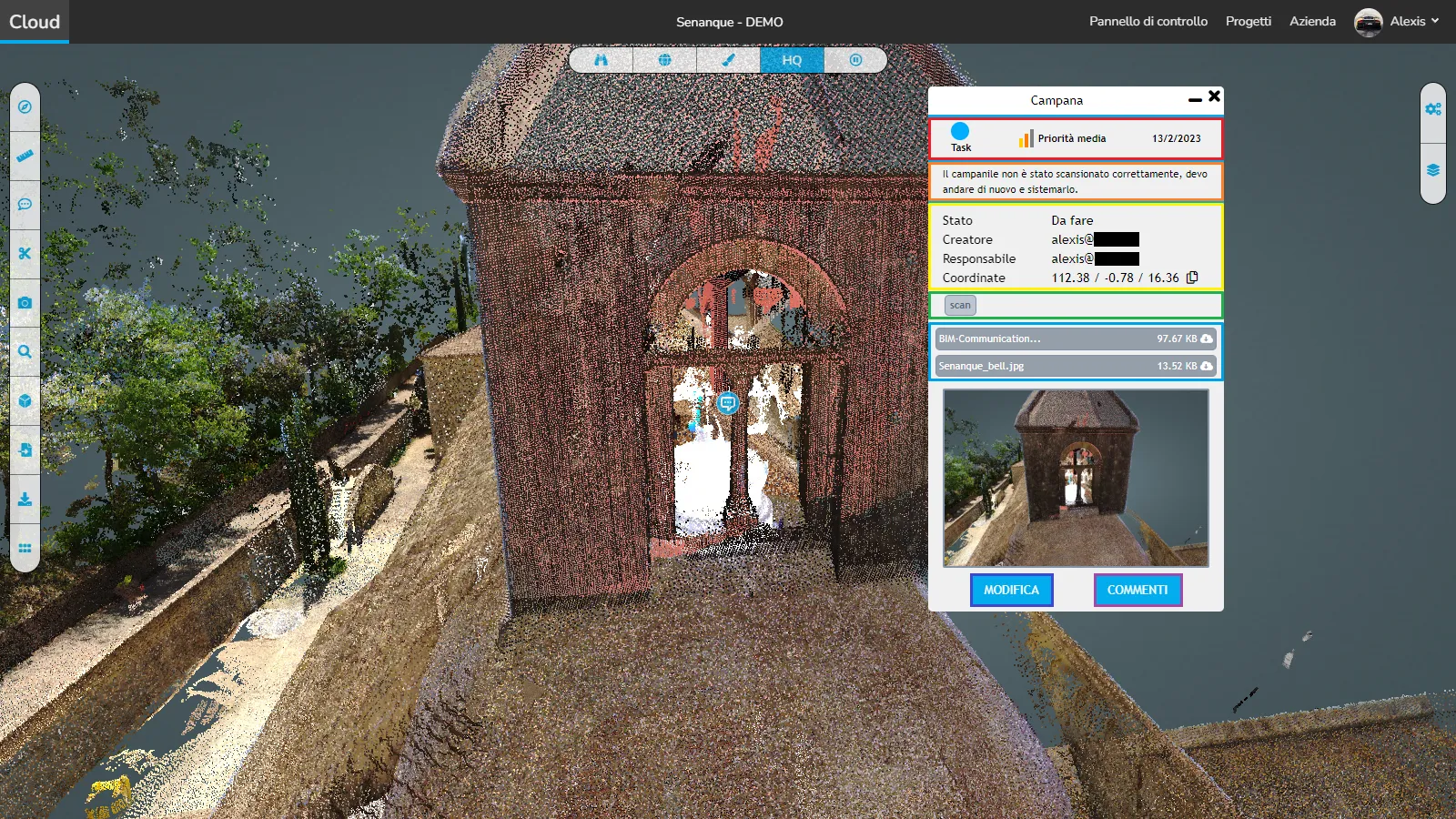Click the campanile description text
Viewport: 1456px width, 819px height.
(1075, 181)
